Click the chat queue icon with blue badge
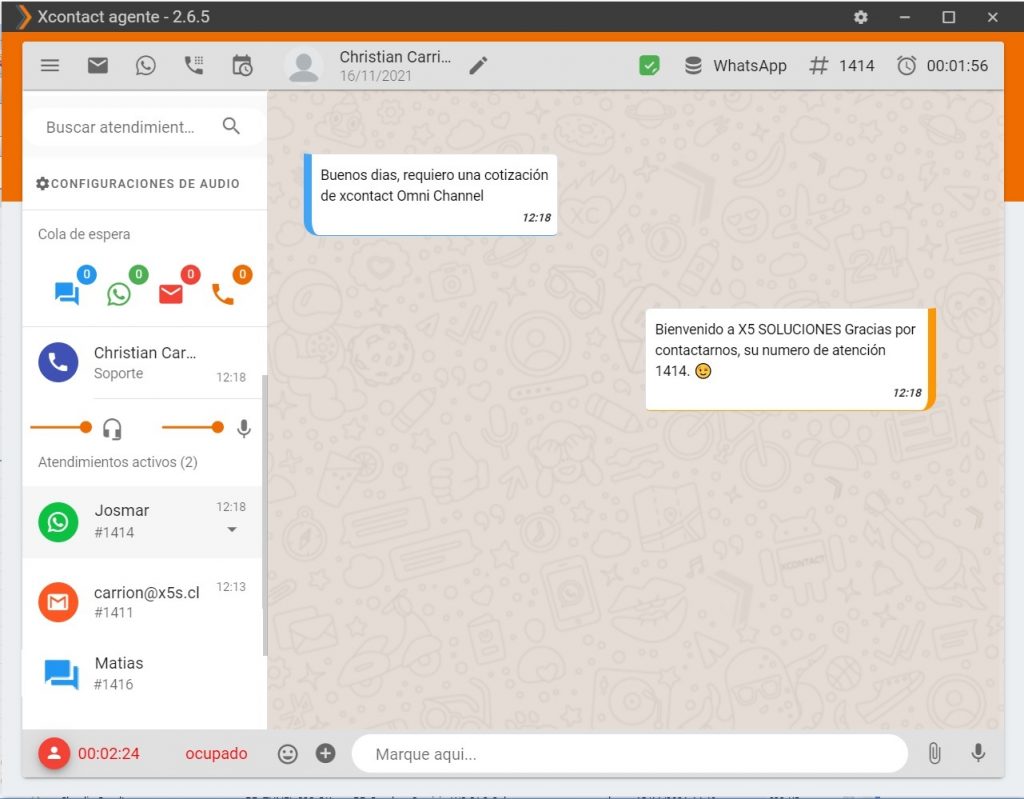The width and height of the screenshot is (1024, 799). click(x=67, y=293)
